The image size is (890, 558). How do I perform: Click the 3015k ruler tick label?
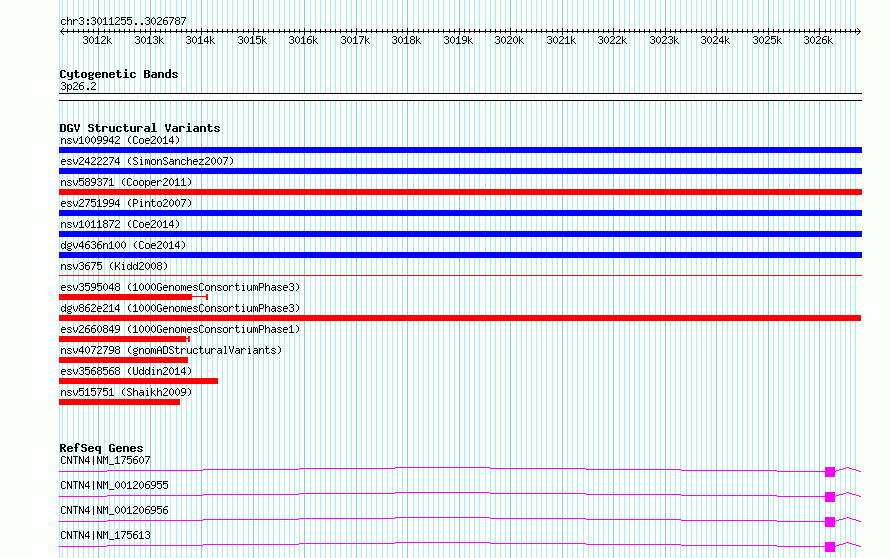pos(252,40)
